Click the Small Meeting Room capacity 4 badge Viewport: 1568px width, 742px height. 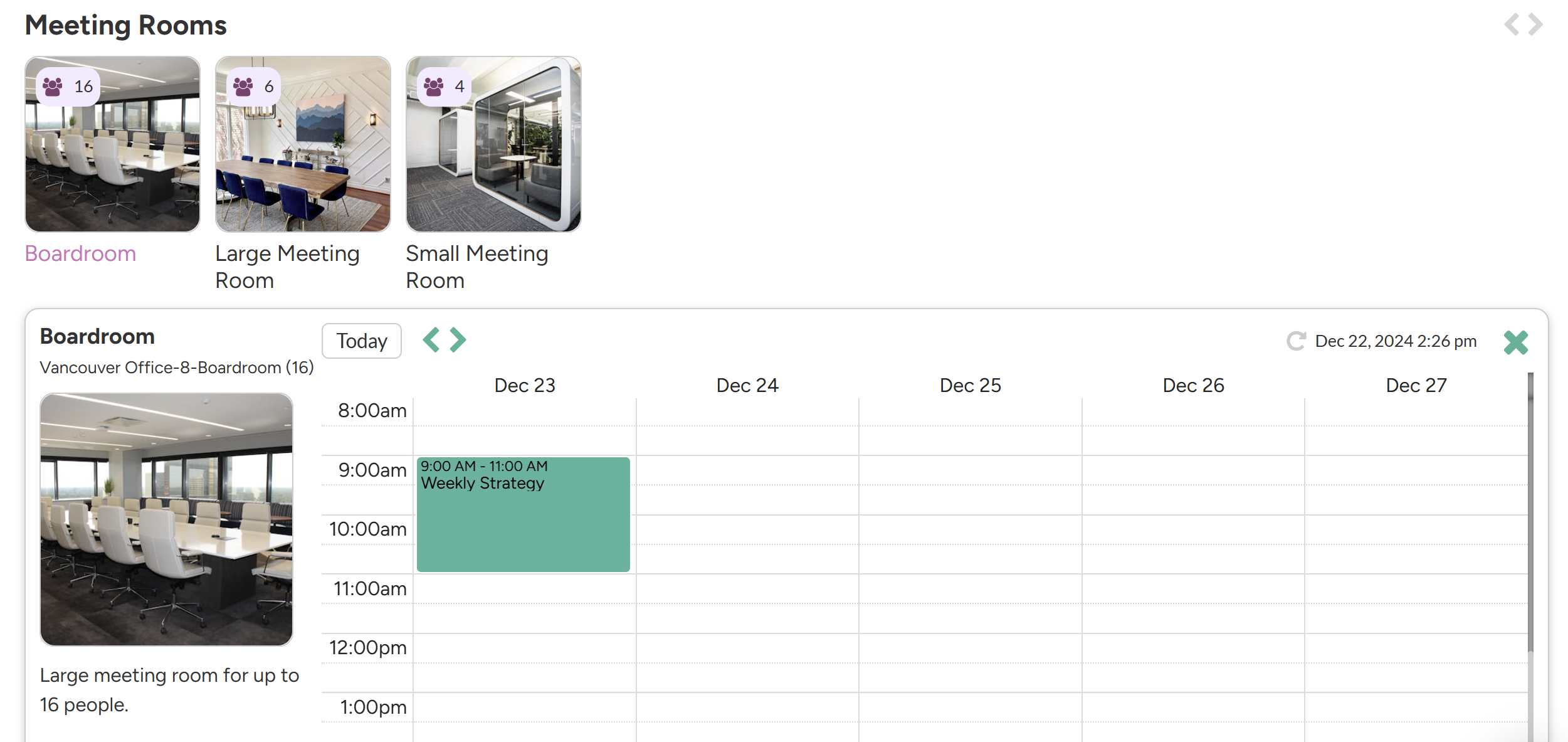[445, 87]
